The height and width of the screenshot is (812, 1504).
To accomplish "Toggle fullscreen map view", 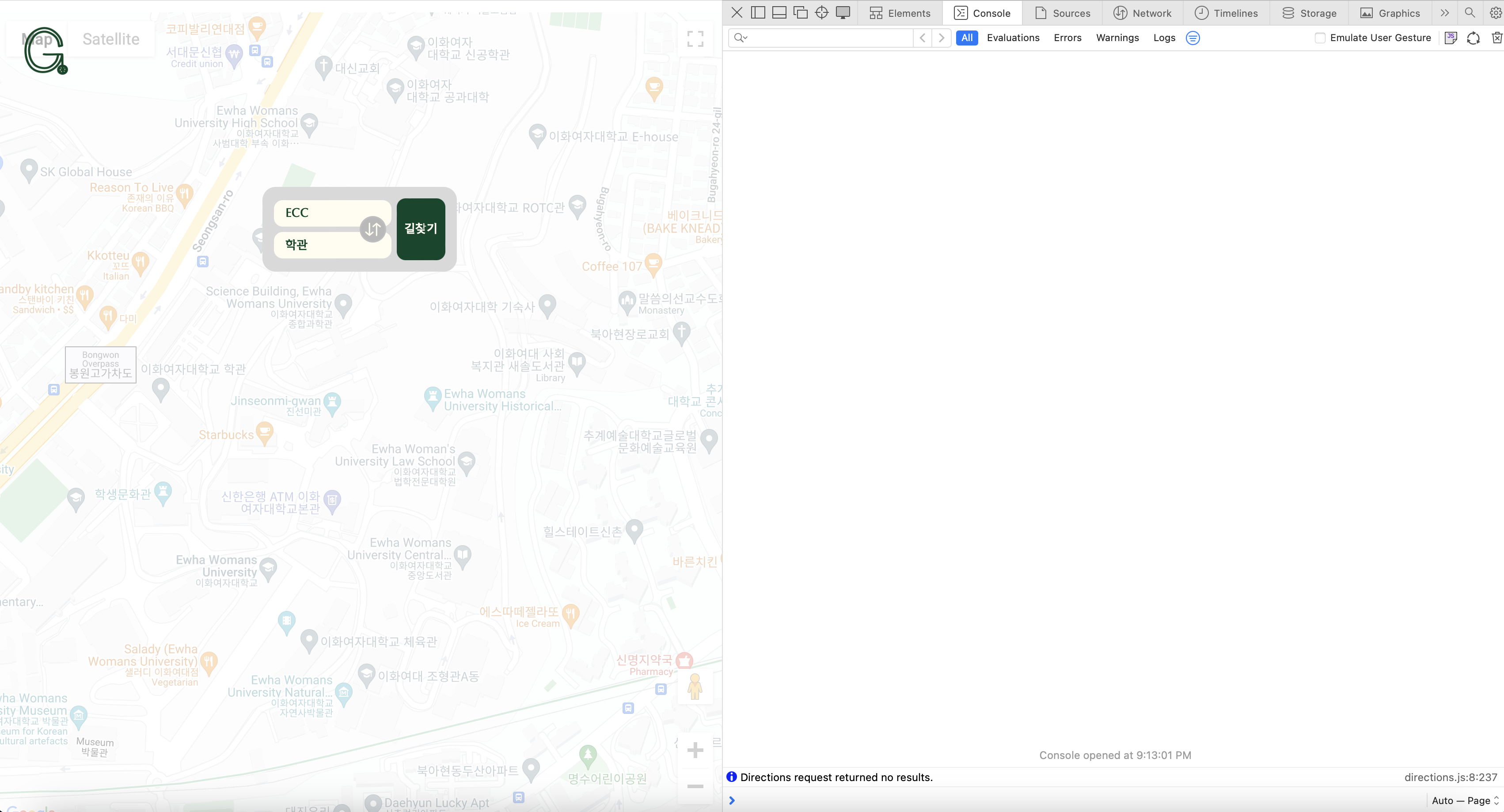I will point(695,39).
